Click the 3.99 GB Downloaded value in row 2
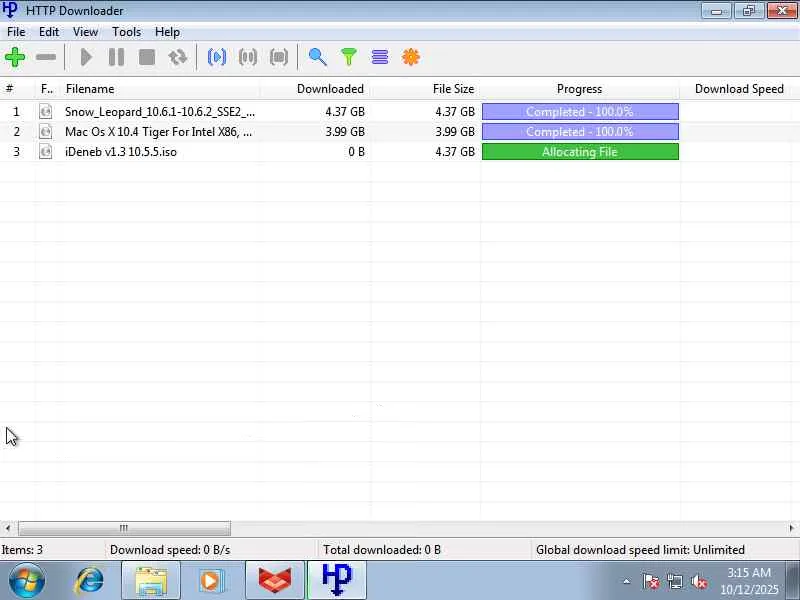The image size is (800, 600). coord(345,132)
